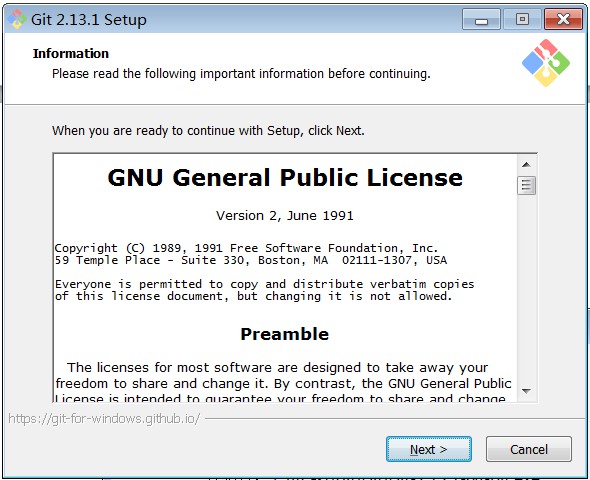
Task: Close the Git 2.13.1 Setup window
Action: (x=563, y=19)
